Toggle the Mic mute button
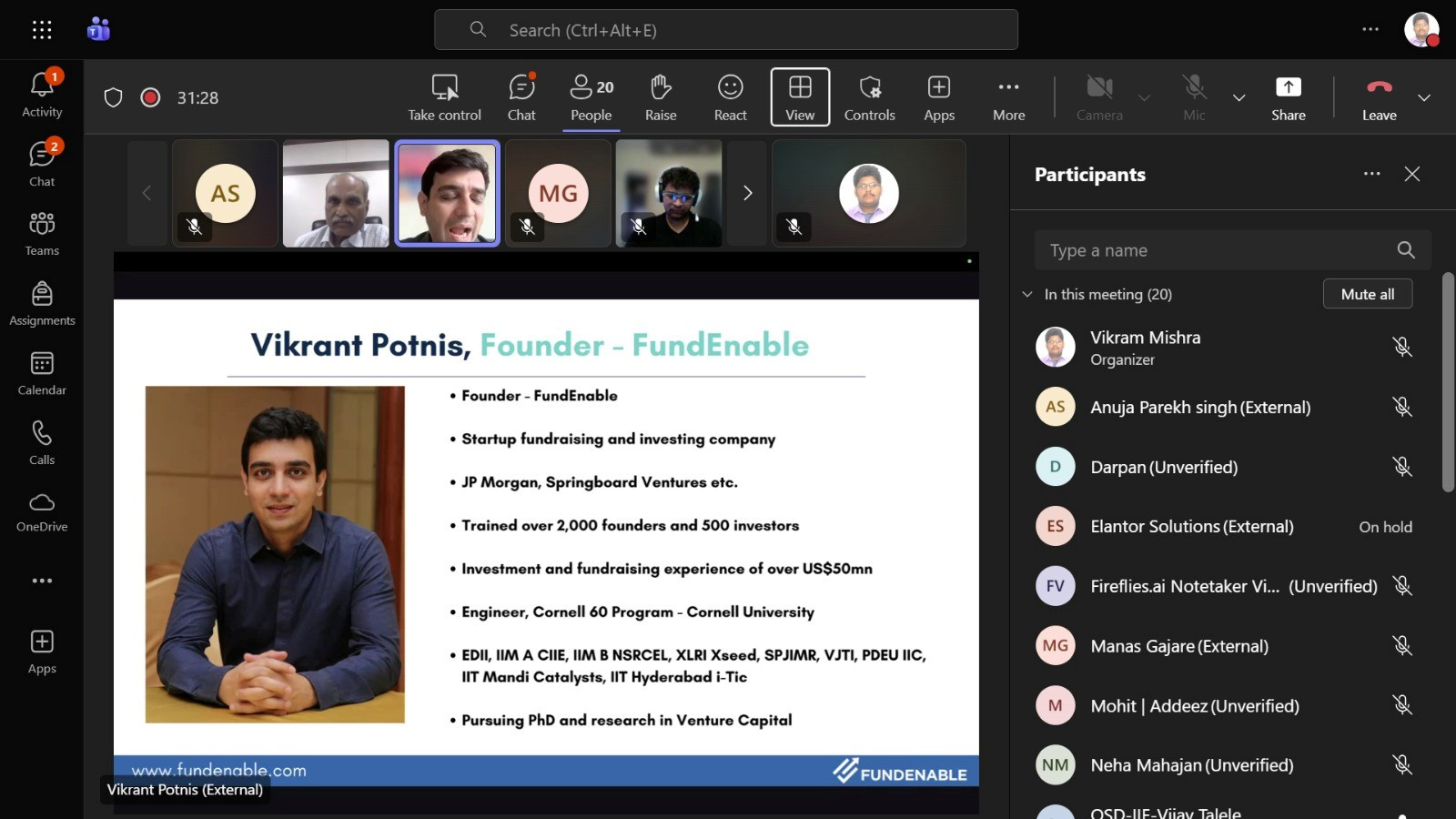This screenshot has height=819, width=1456. click(x=1194, y=97)
